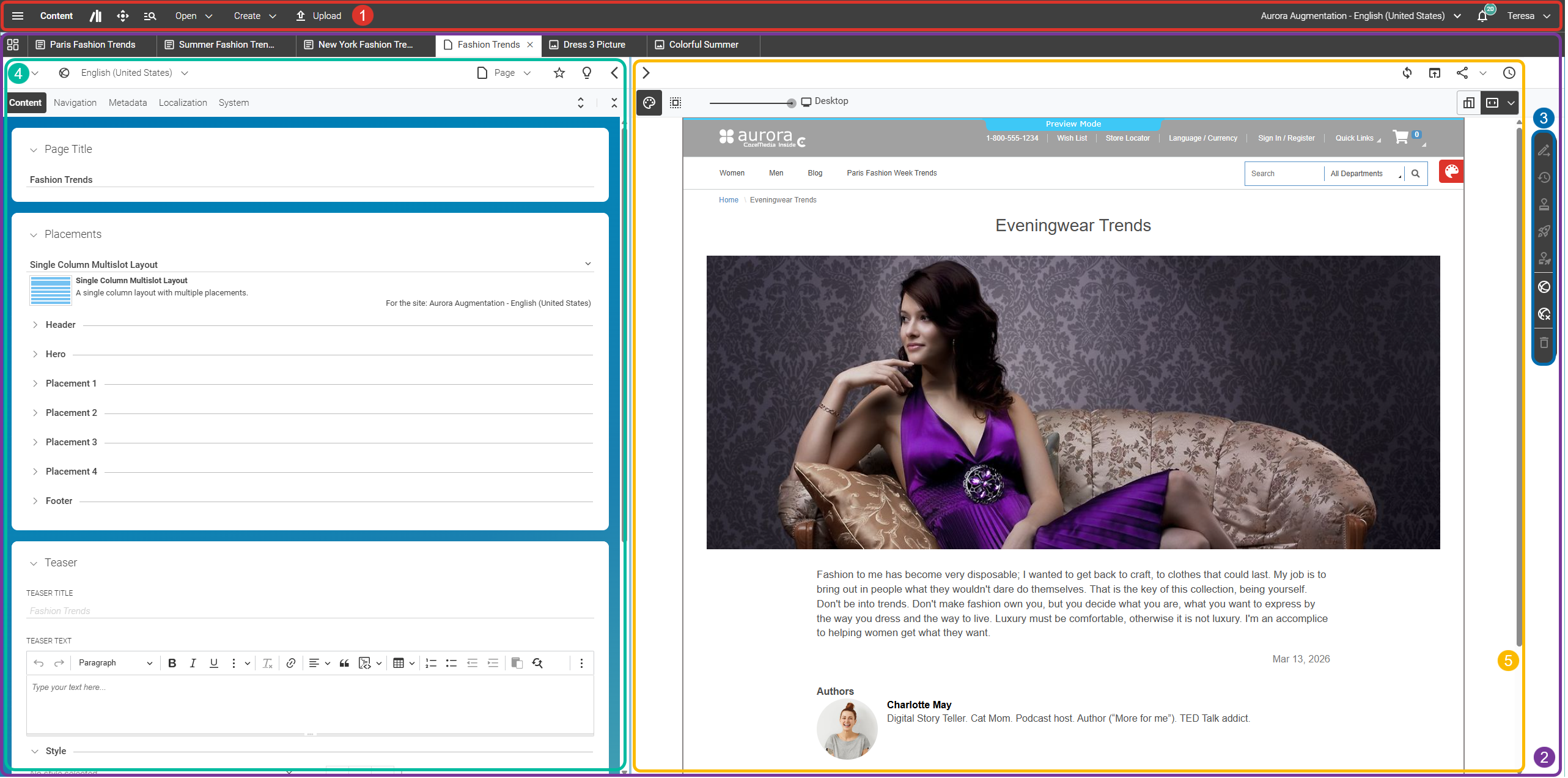Open the Paragraph style dropdown

click(x=115, y=664)
